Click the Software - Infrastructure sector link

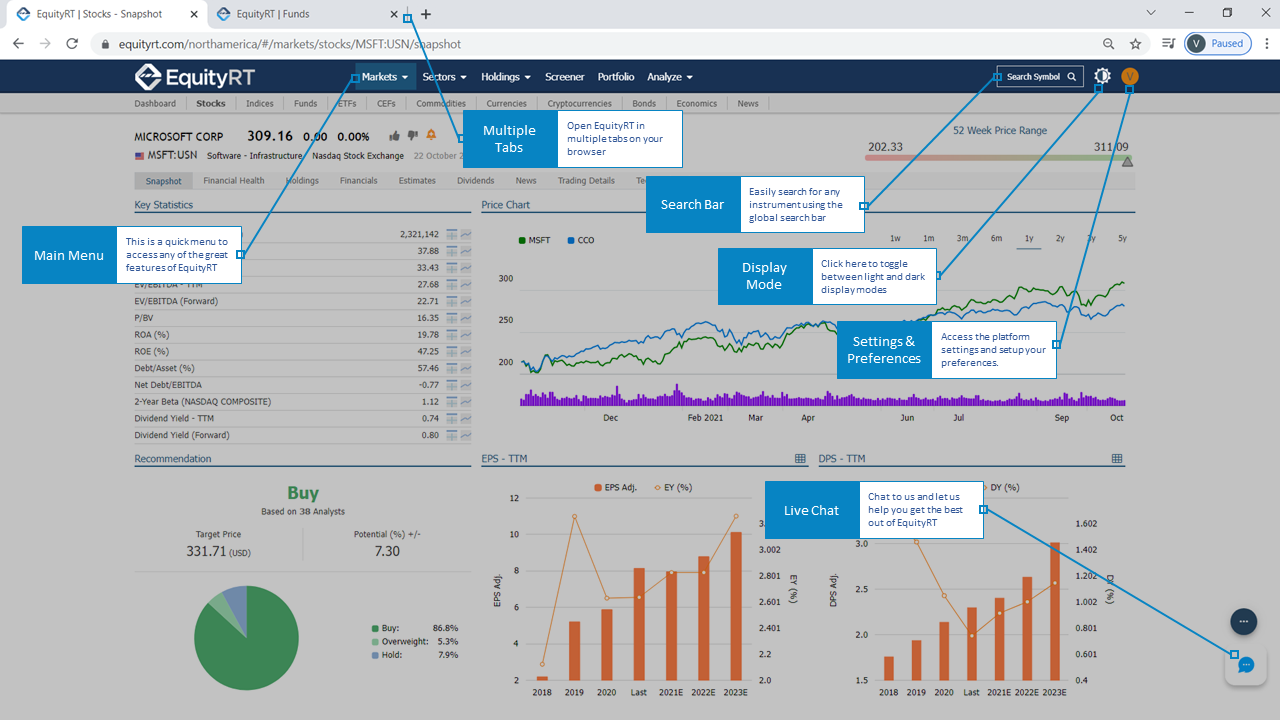pos(254,156)
